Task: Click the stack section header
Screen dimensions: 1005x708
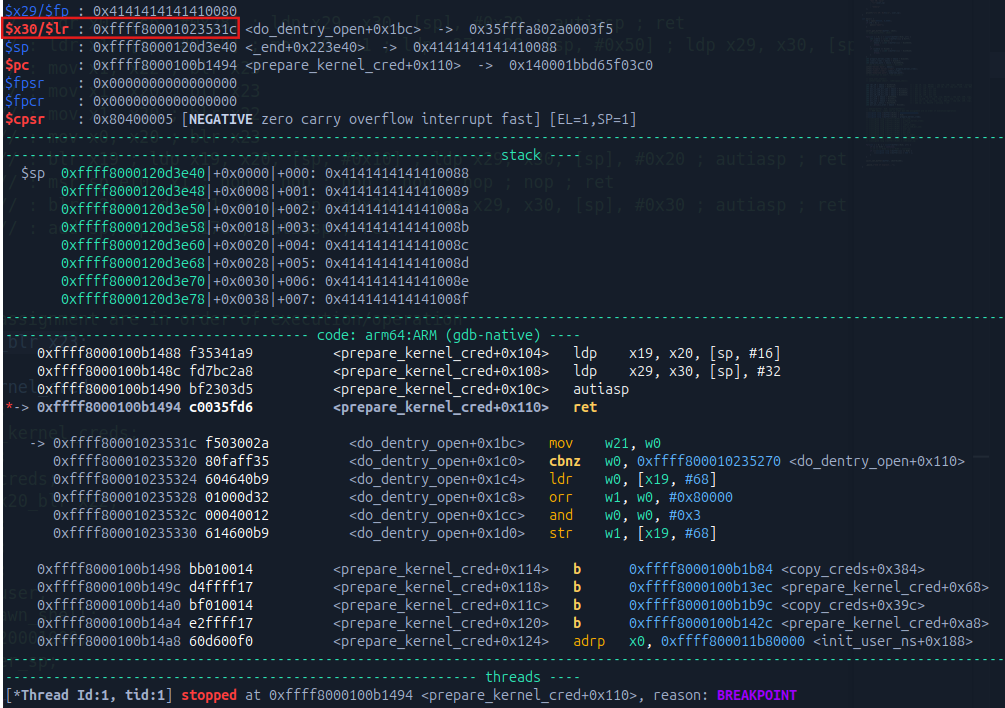Action: click(x=519, y=155)
